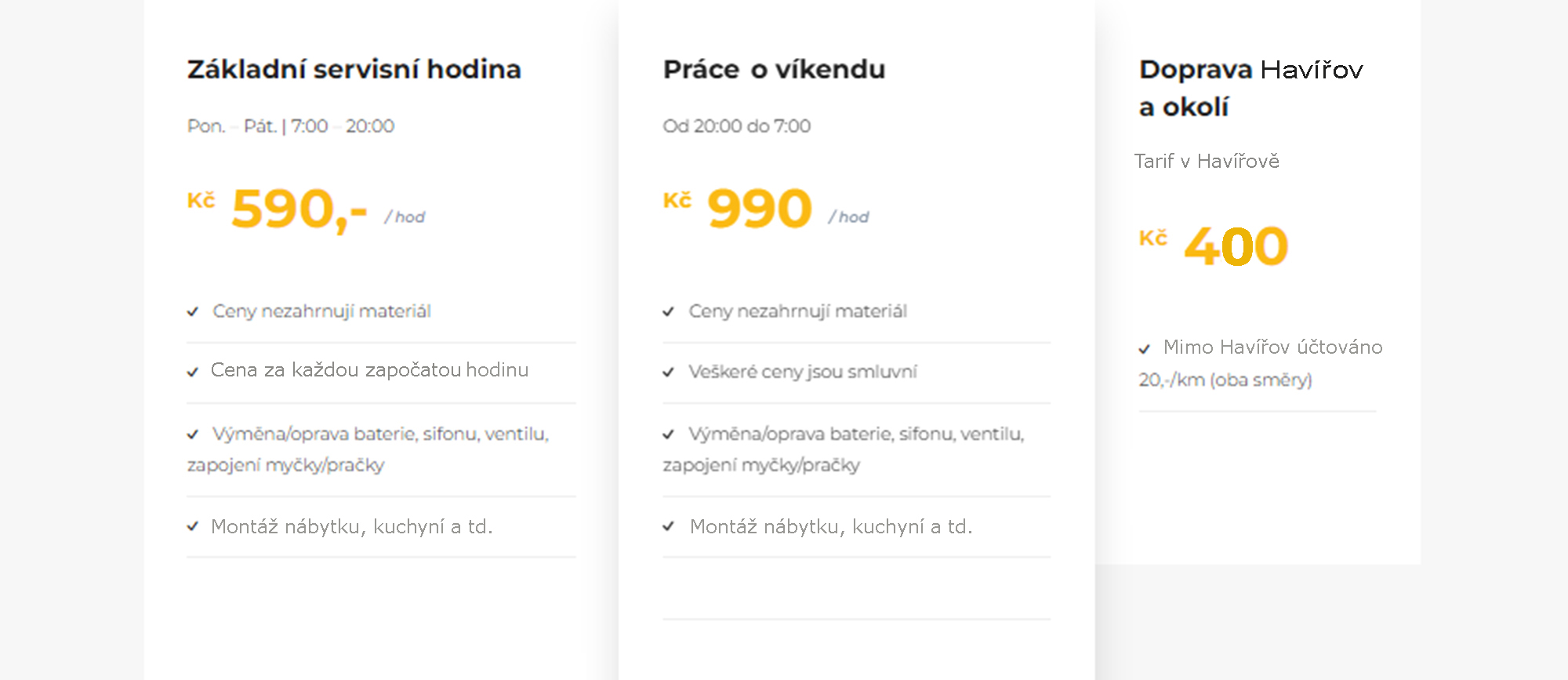Click the Od 20:00 do 7:00 text

point(737,126)
